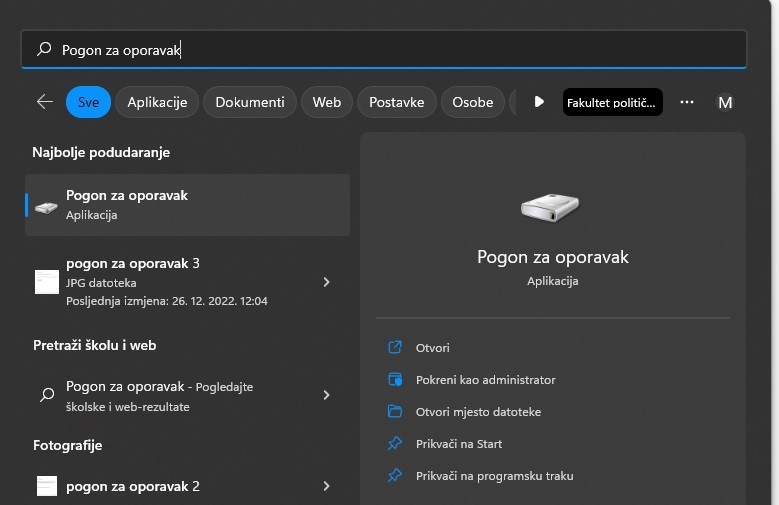Open the pogon za oporavak 3 JPG result
The width and height of the screenshot is (779, 505).
[187, 282]
